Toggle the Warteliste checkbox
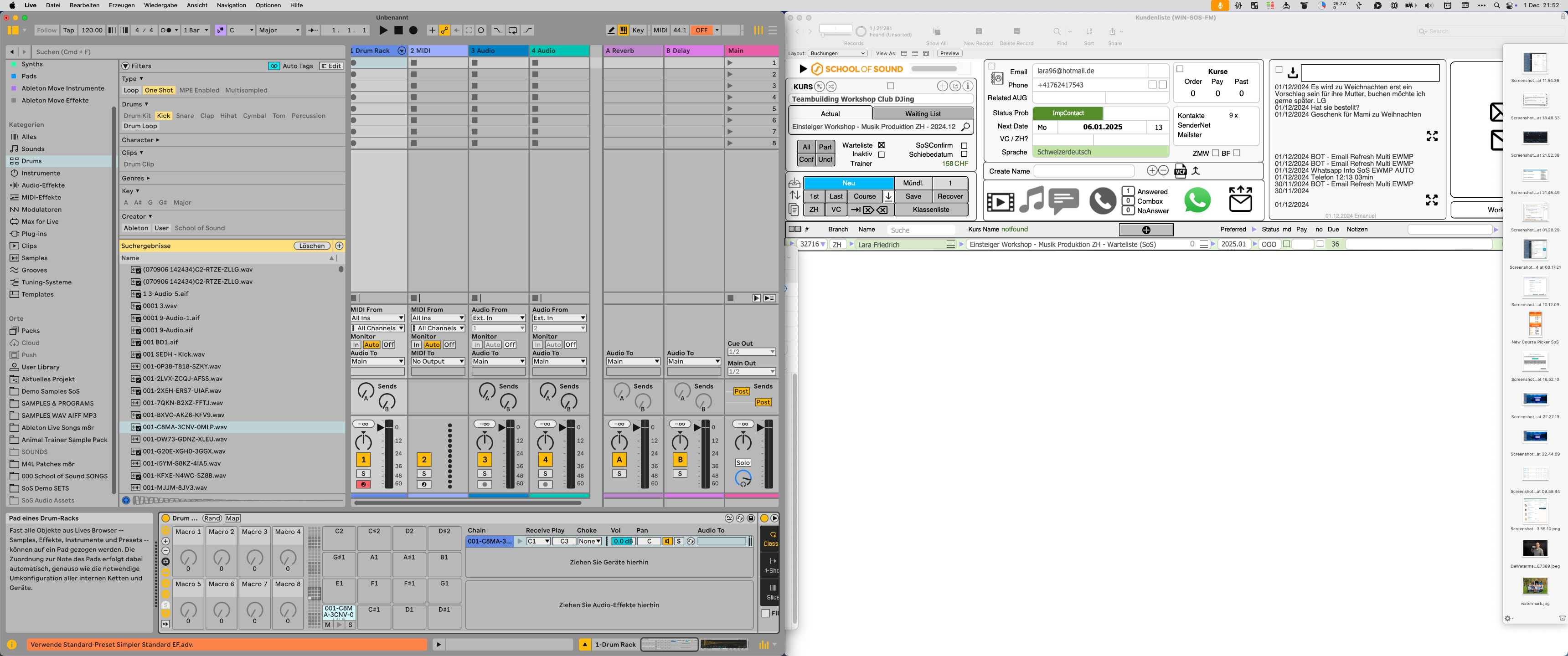This screenshot has width=1568, height=656. pos(882,145)
